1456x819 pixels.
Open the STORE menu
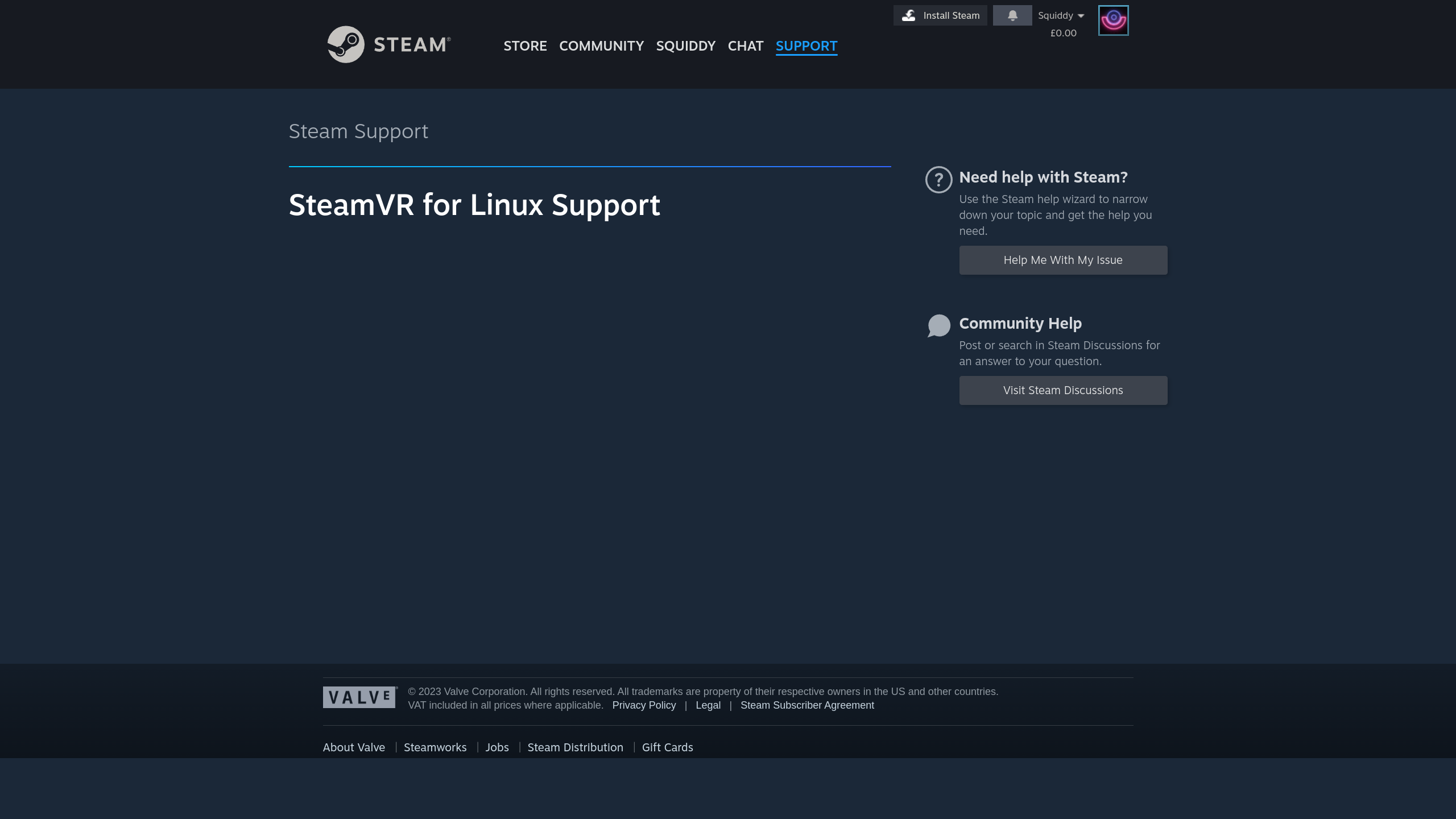[525, 46]
